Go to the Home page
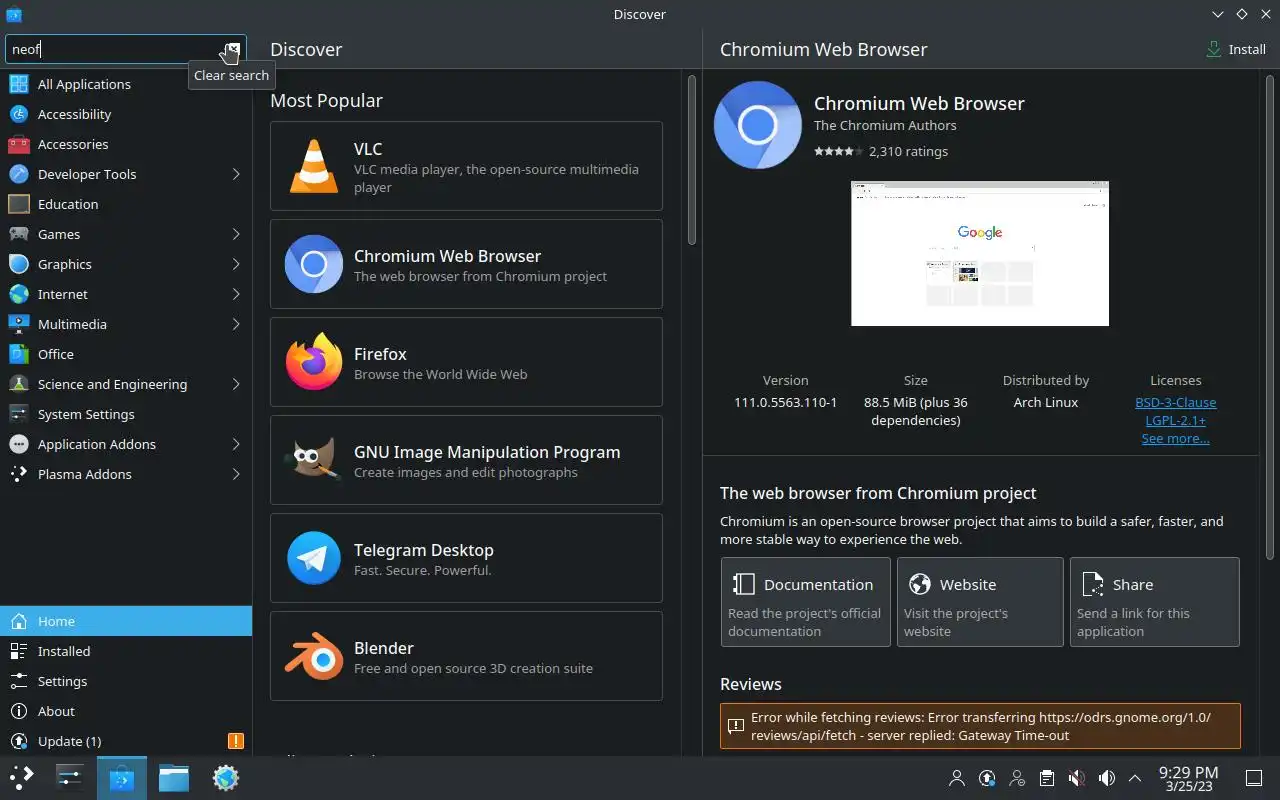The height and width of the screenshot is (800, 1280). click(x=126, y=621)
